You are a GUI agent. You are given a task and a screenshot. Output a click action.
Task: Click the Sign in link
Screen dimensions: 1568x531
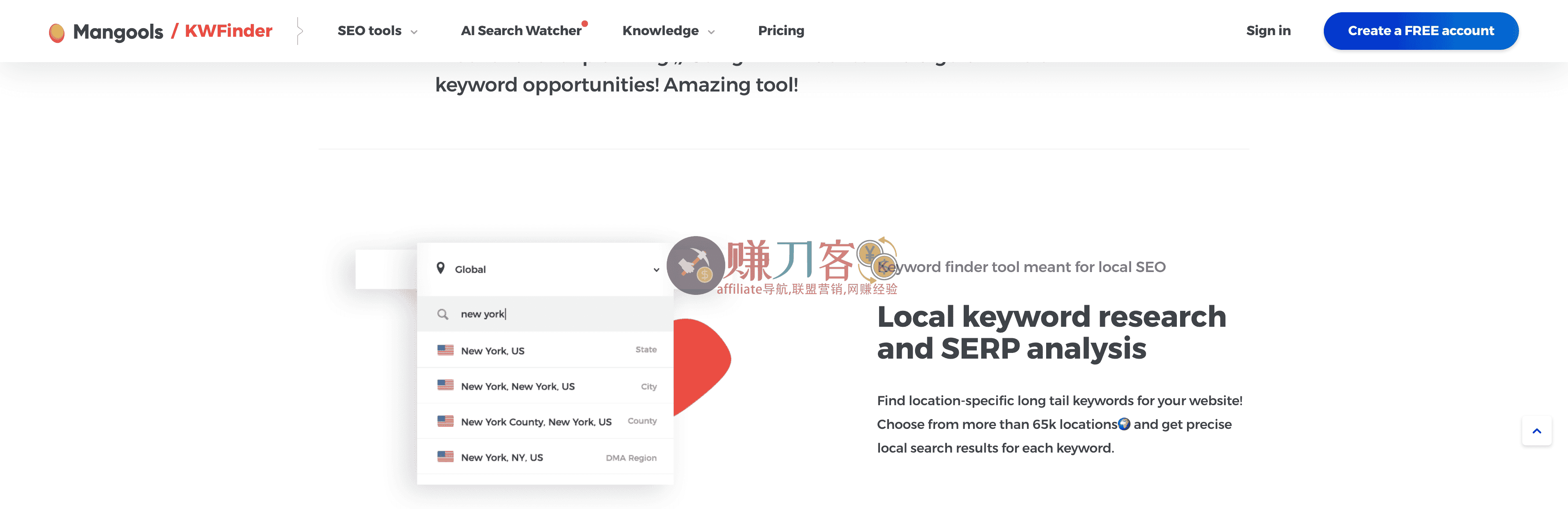(1268, 31)
